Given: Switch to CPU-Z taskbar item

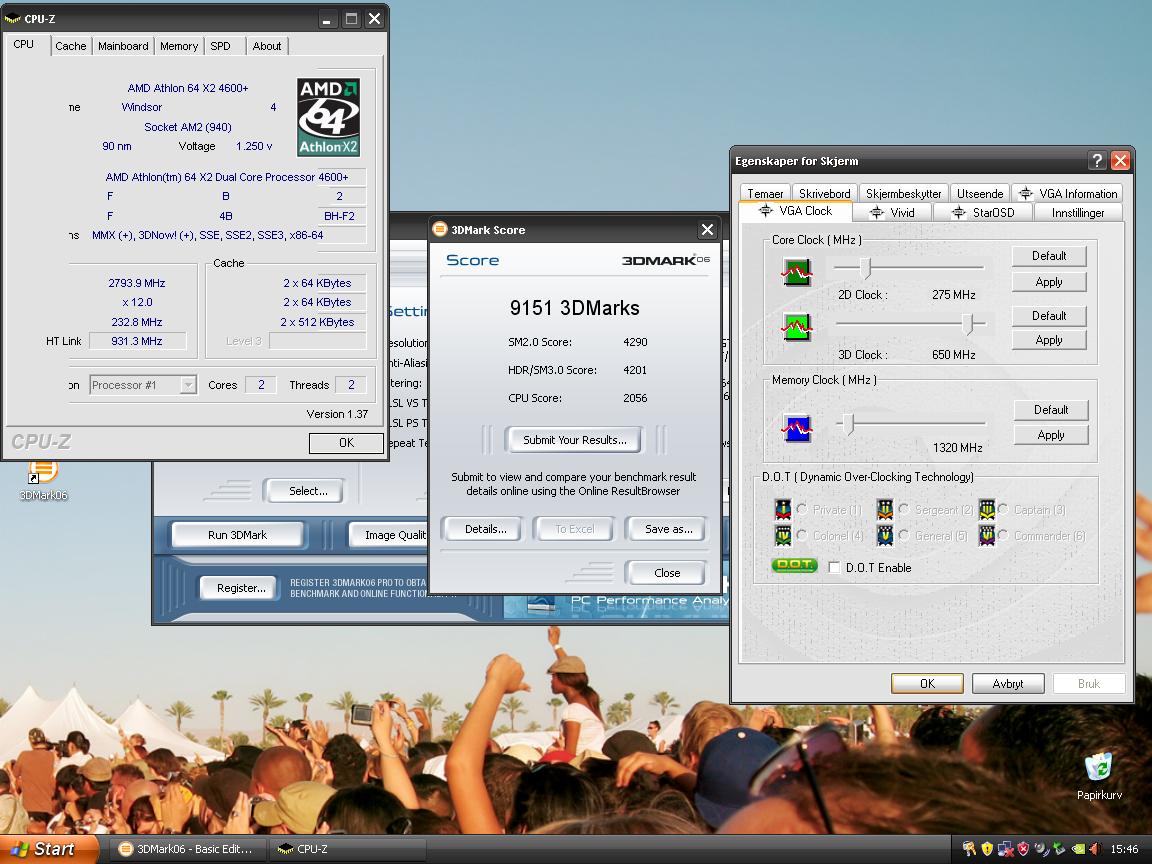Looking at the screenshot, I should pyautogui.click(x=348, y=849).
